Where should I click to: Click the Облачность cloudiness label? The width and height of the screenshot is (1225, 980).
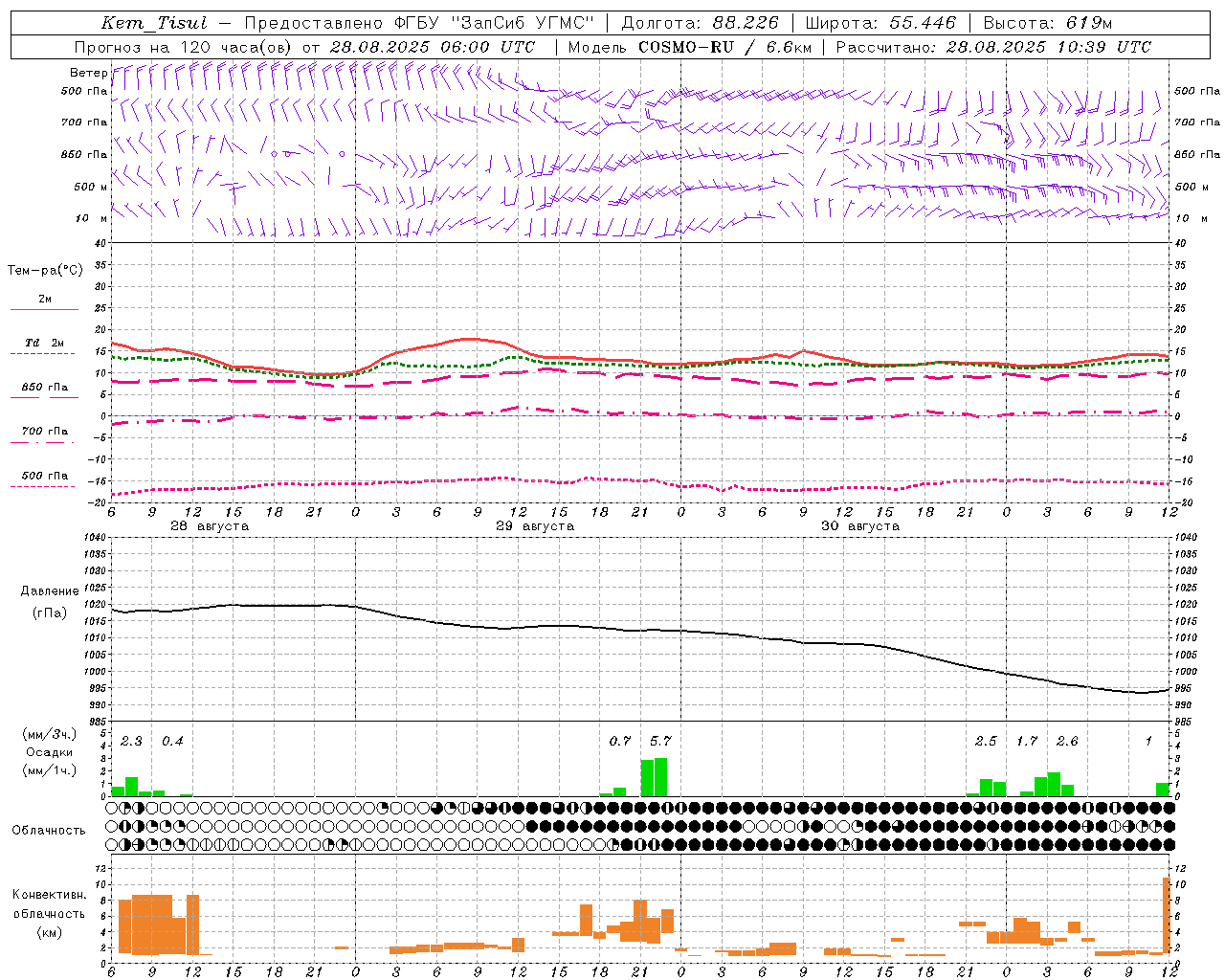[x=49, y=831]
